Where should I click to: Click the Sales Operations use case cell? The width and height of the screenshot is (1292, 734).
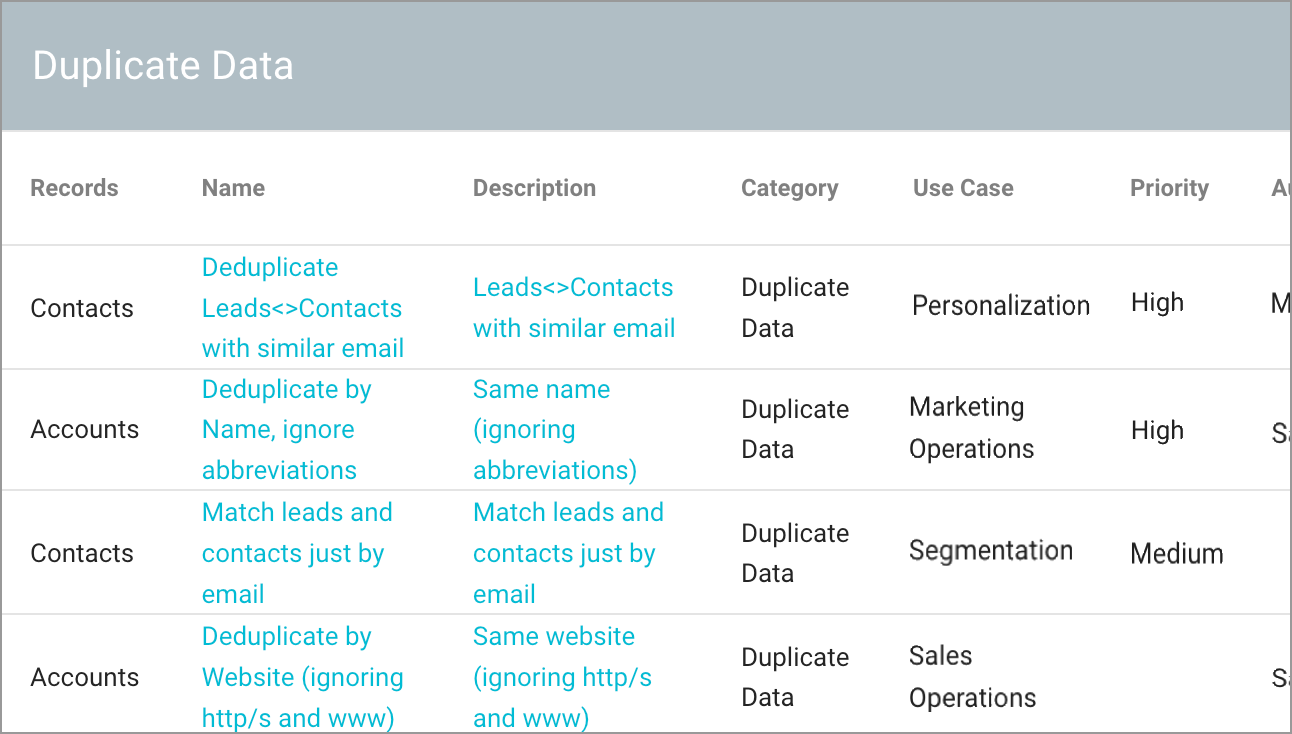[973, 676]
